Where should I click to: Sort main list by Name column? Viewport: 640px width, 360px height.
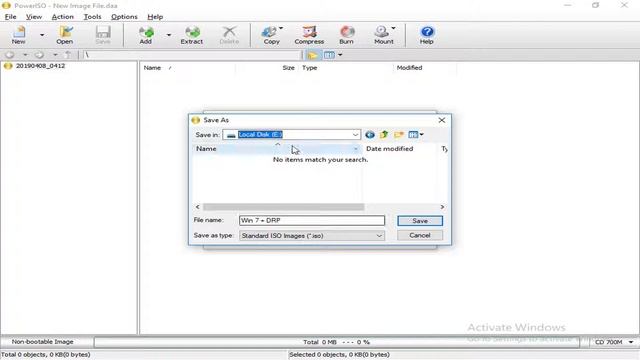[x=152, y=68]
